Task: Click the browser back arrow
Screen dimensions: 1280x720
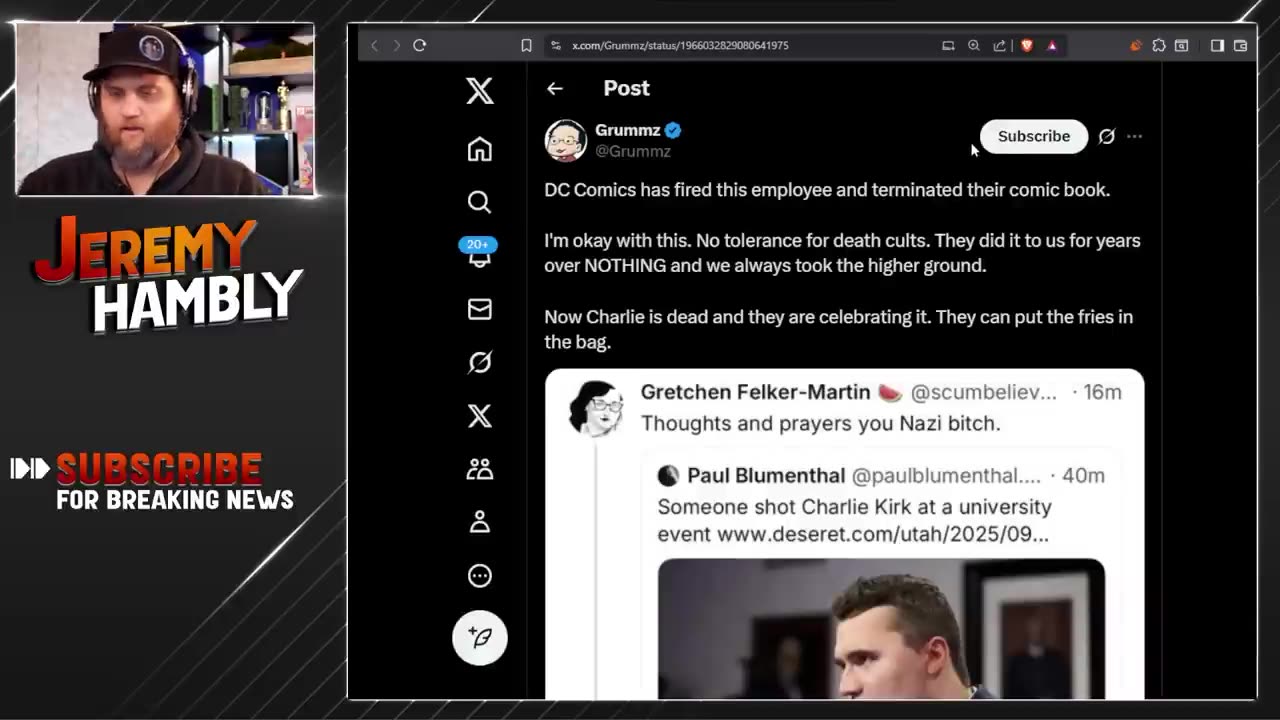Action: tap(374, 45)
